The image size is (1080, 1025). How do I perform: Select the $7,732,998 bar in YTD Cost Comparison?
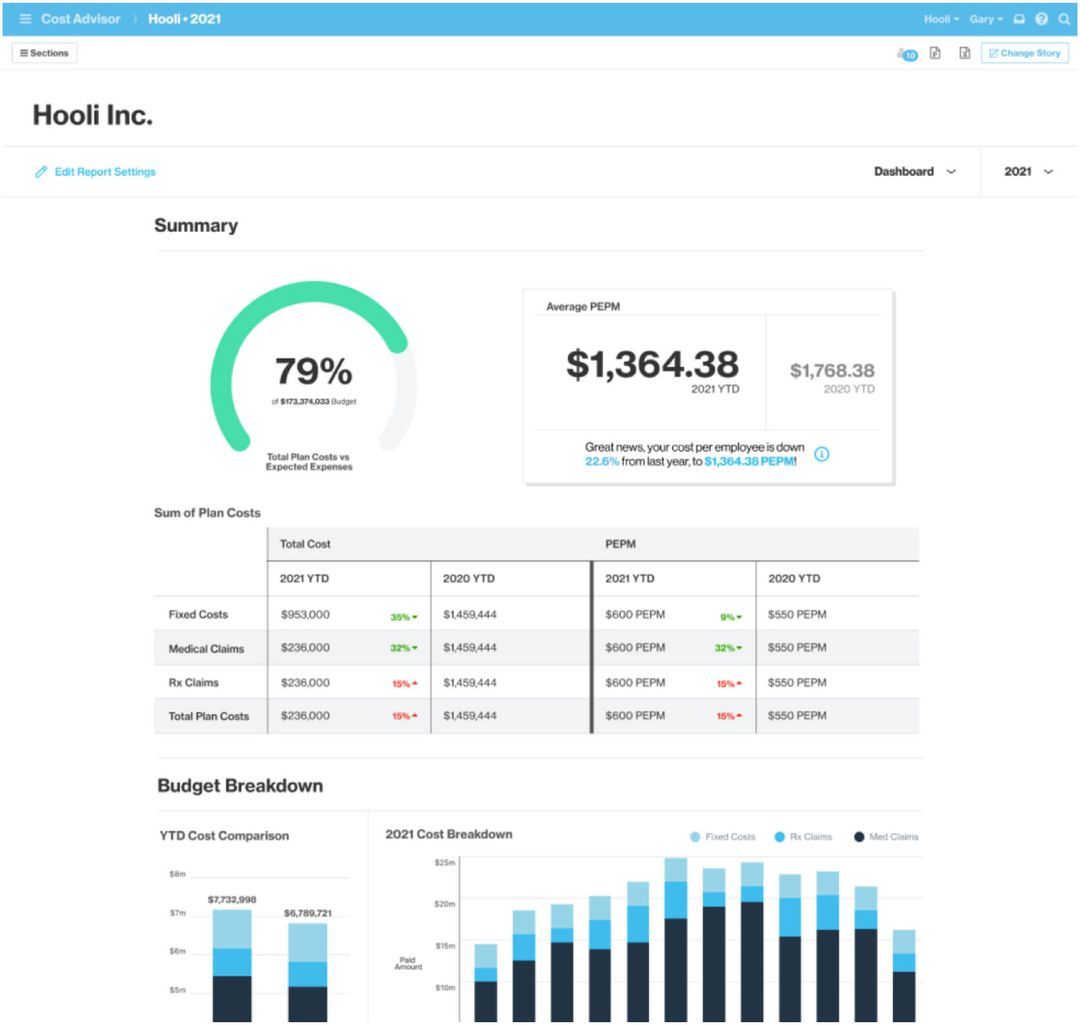[232, 960]
